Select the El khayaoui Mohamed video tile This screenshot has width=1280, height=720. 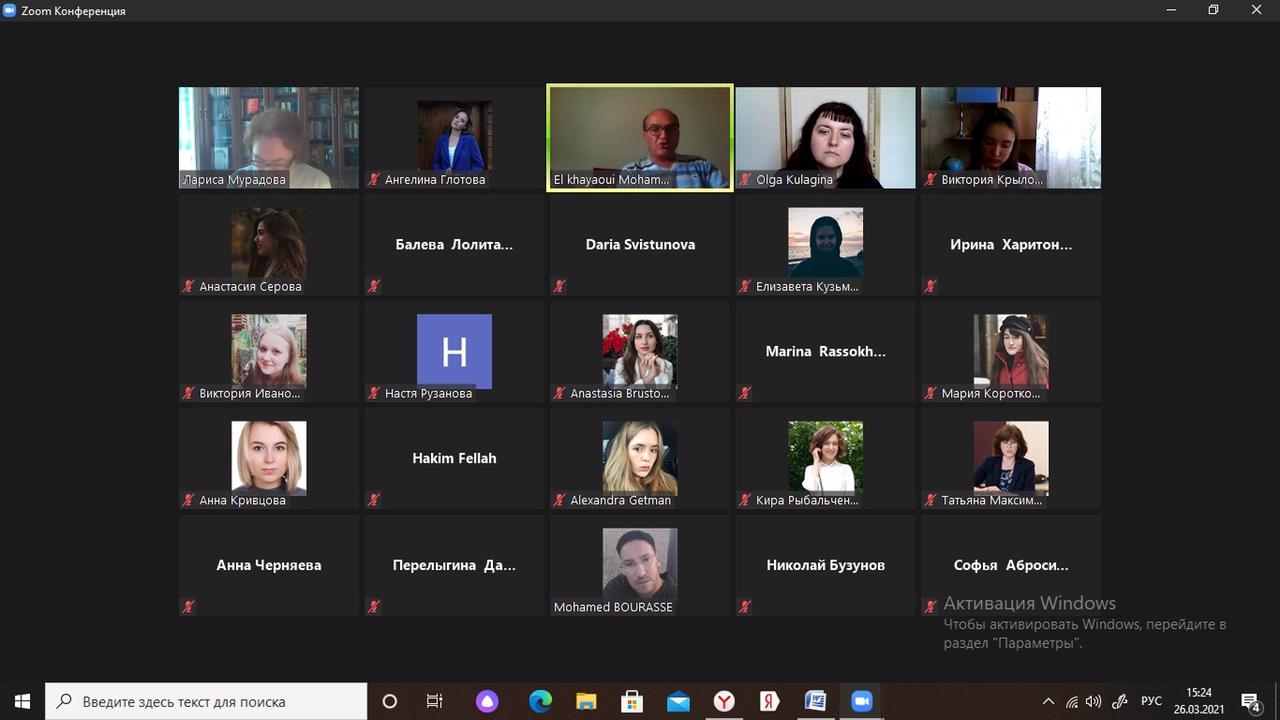tap(640, 137)
